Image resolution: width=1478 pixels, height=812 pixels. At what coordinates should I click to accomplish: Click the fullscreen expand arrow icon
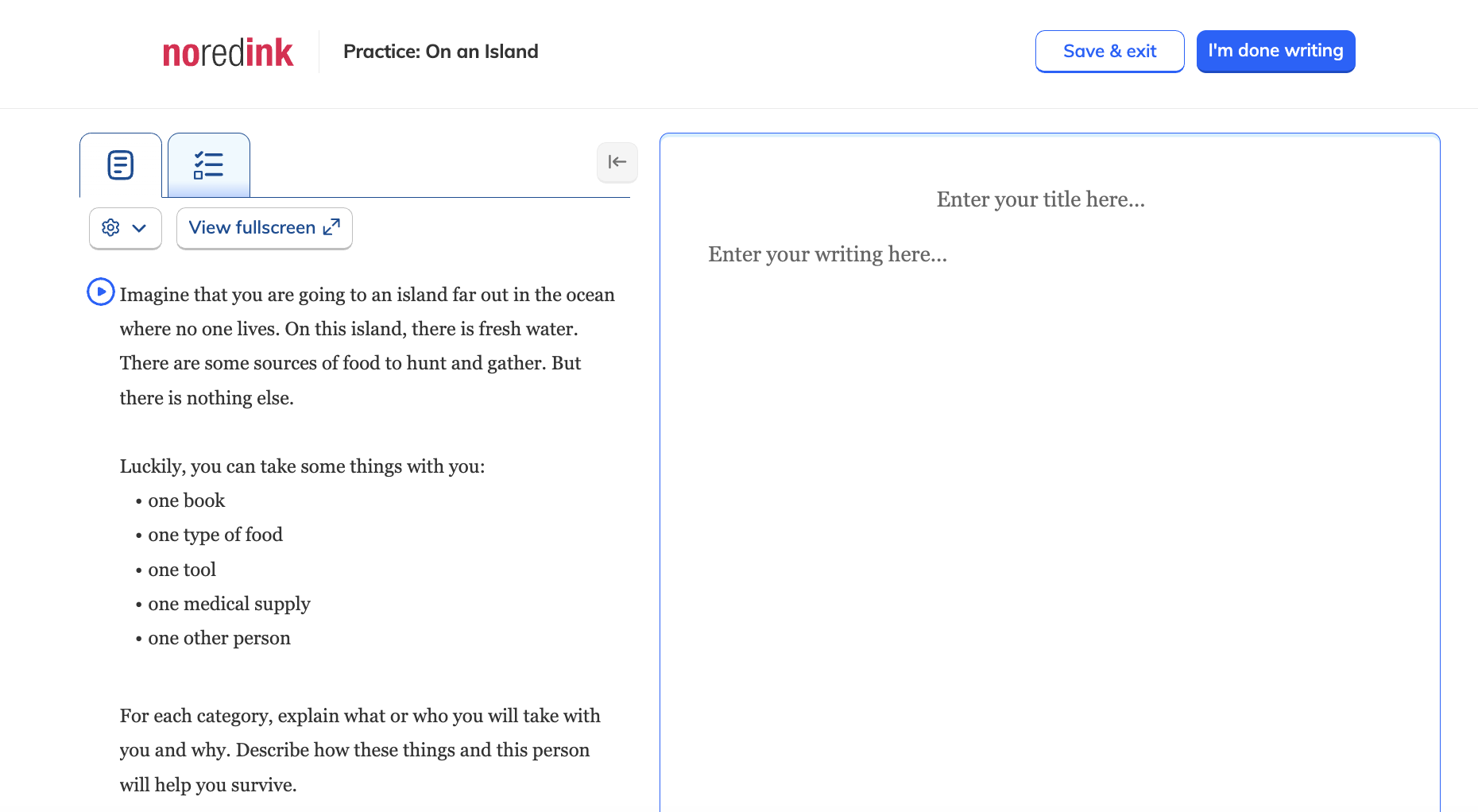coord(332,227)
